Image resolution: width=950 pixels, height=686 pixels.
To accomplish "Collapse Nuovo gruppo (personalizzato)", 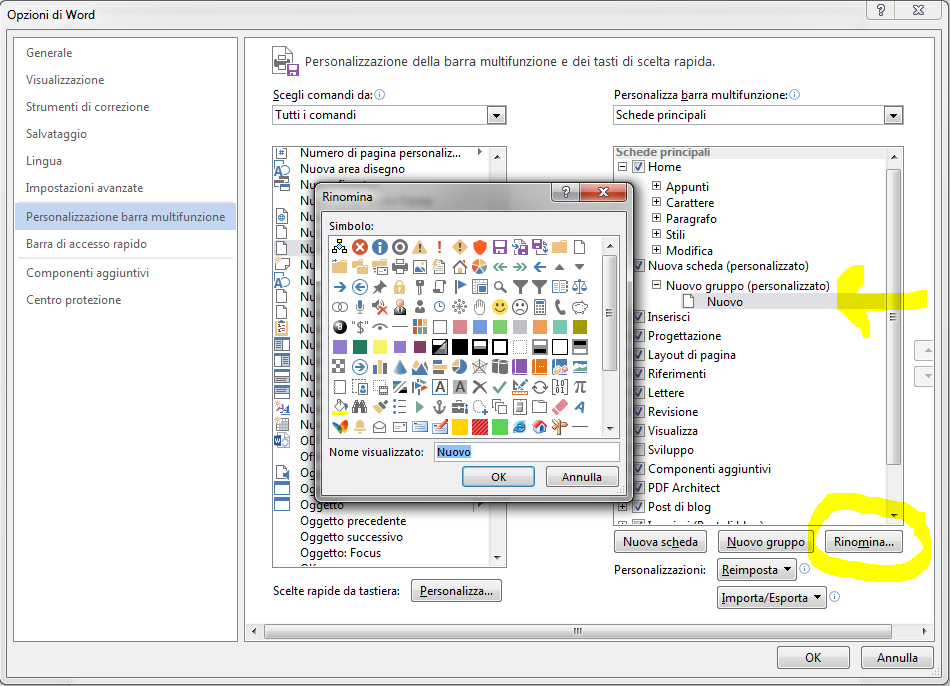I will pyautogui.click(x=656, y=284).
